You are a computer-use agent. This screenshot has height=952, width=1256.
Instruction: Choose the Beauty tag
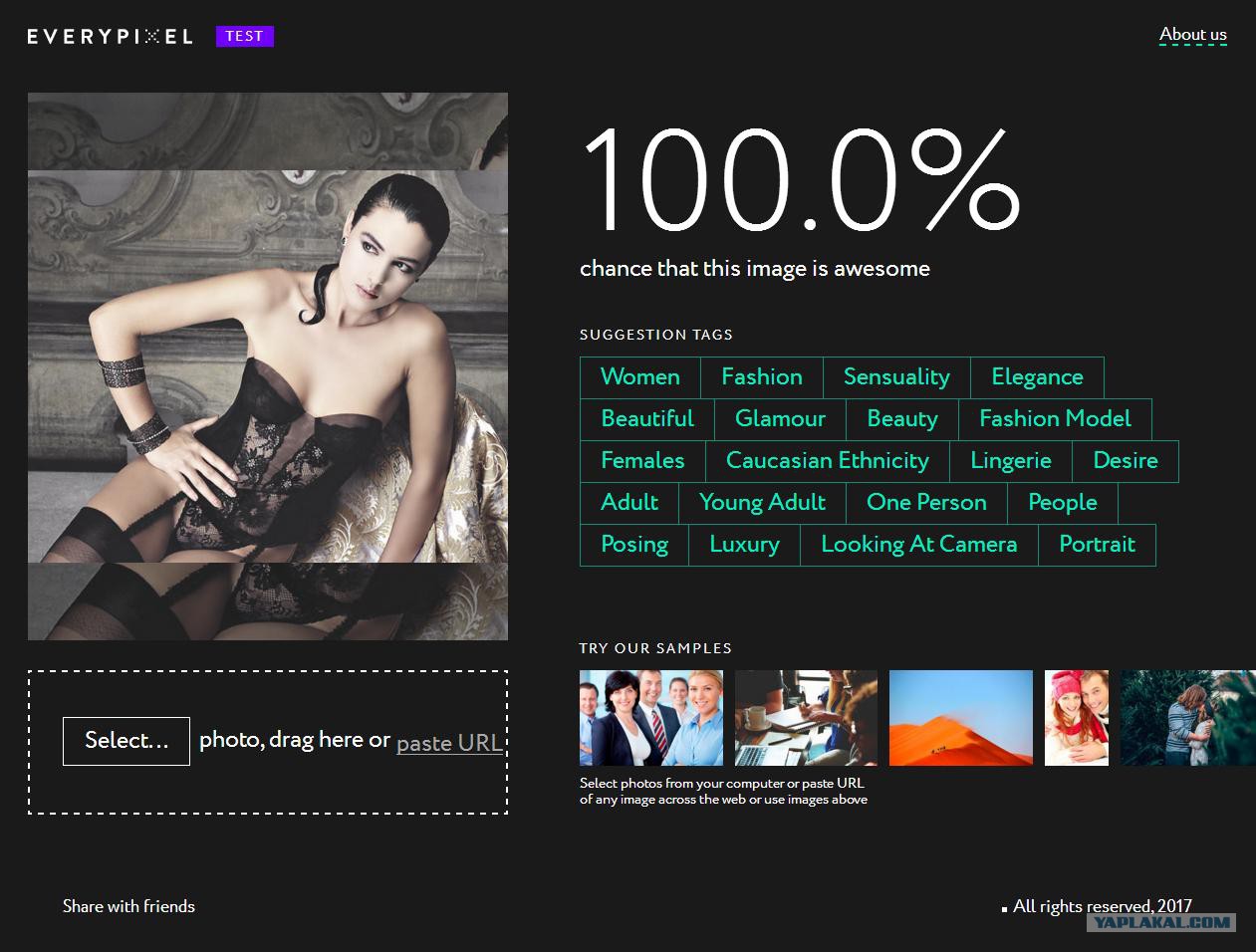pyautogui.click(x=902, y=419)
